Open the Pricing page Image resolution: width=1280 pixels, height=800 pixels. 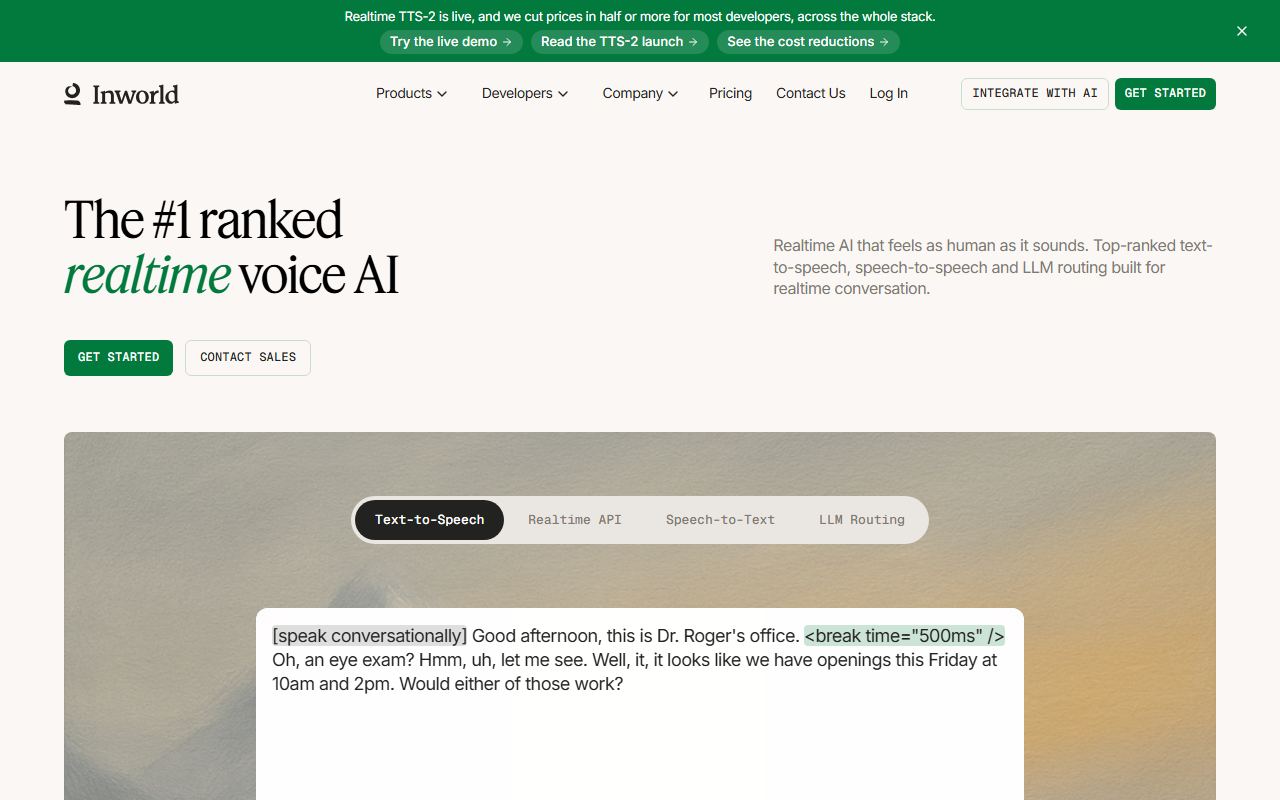730,93
